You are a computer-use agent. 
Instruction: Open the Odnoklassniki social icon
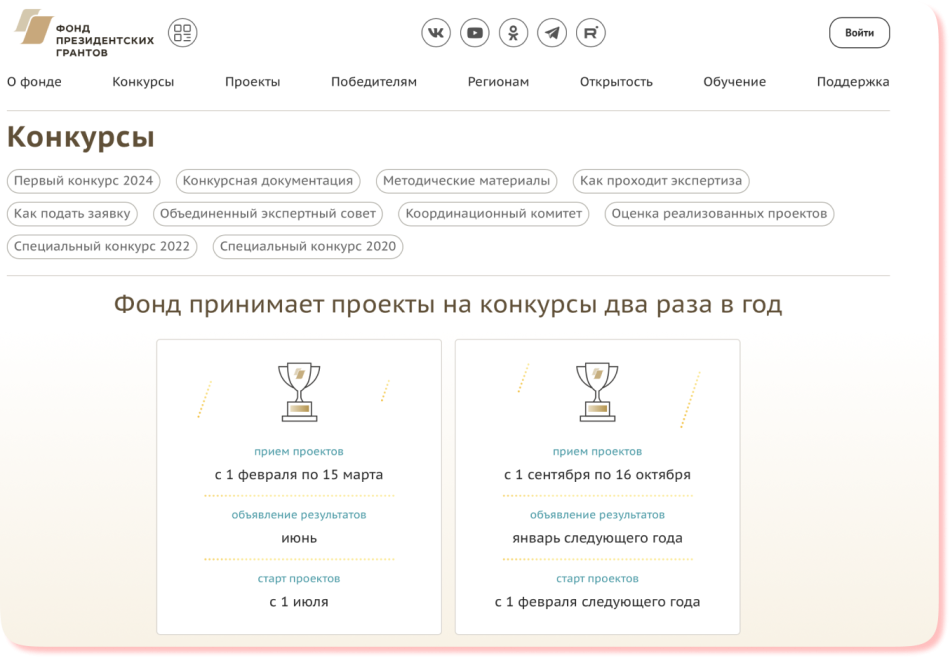click(x=513, y=33)
